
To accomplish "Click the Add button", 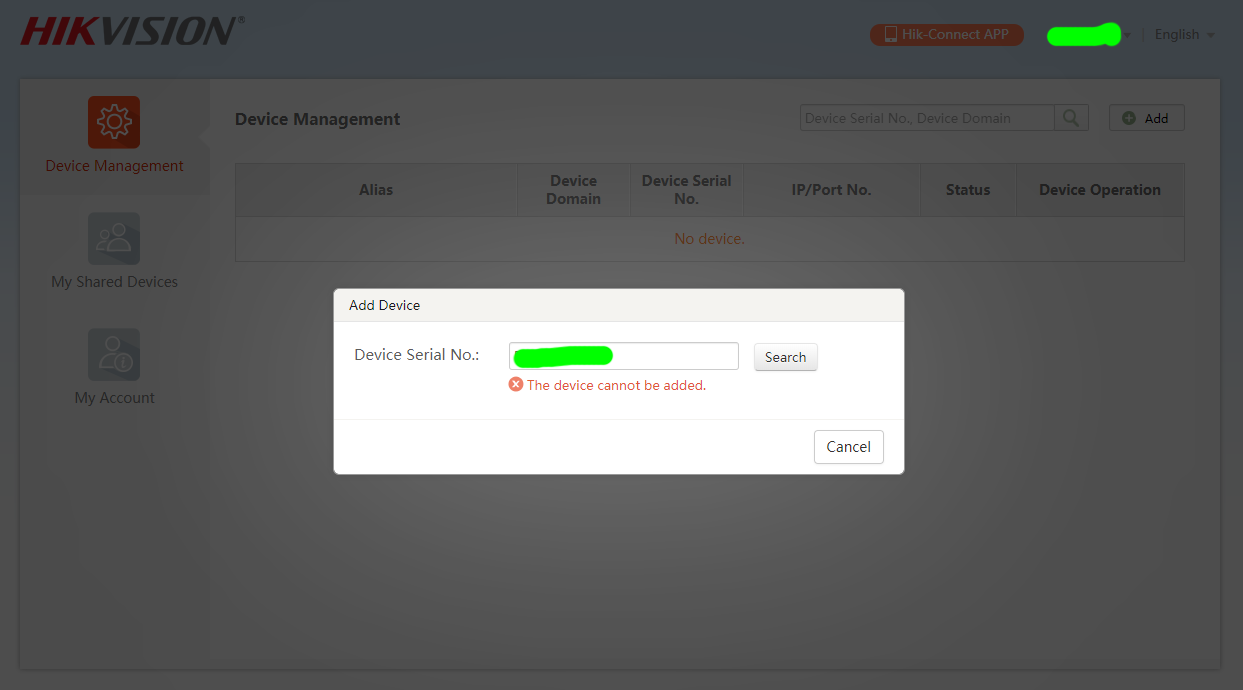I will tap(1146, 117).
